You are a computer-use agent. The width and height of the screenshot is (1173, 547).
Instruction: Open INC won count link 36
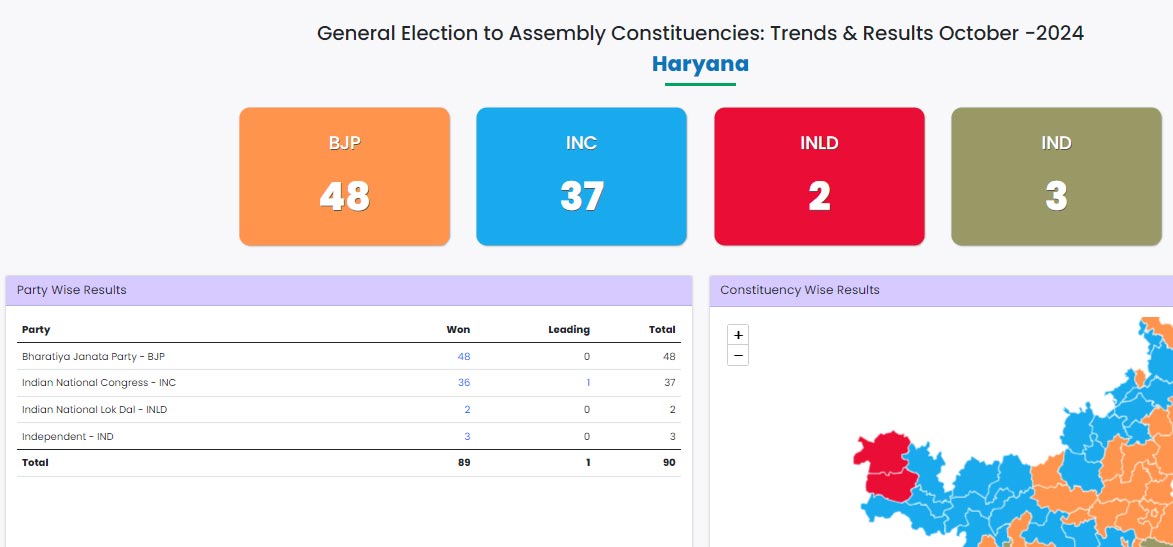pyautogui.click(x=464, y=382)
